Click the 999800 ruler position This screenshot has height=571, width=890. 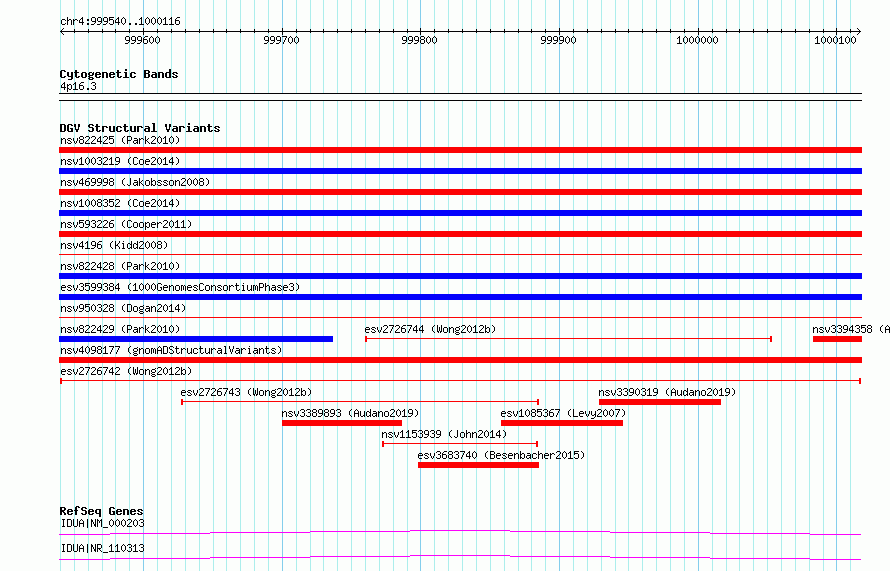[419, 40]
